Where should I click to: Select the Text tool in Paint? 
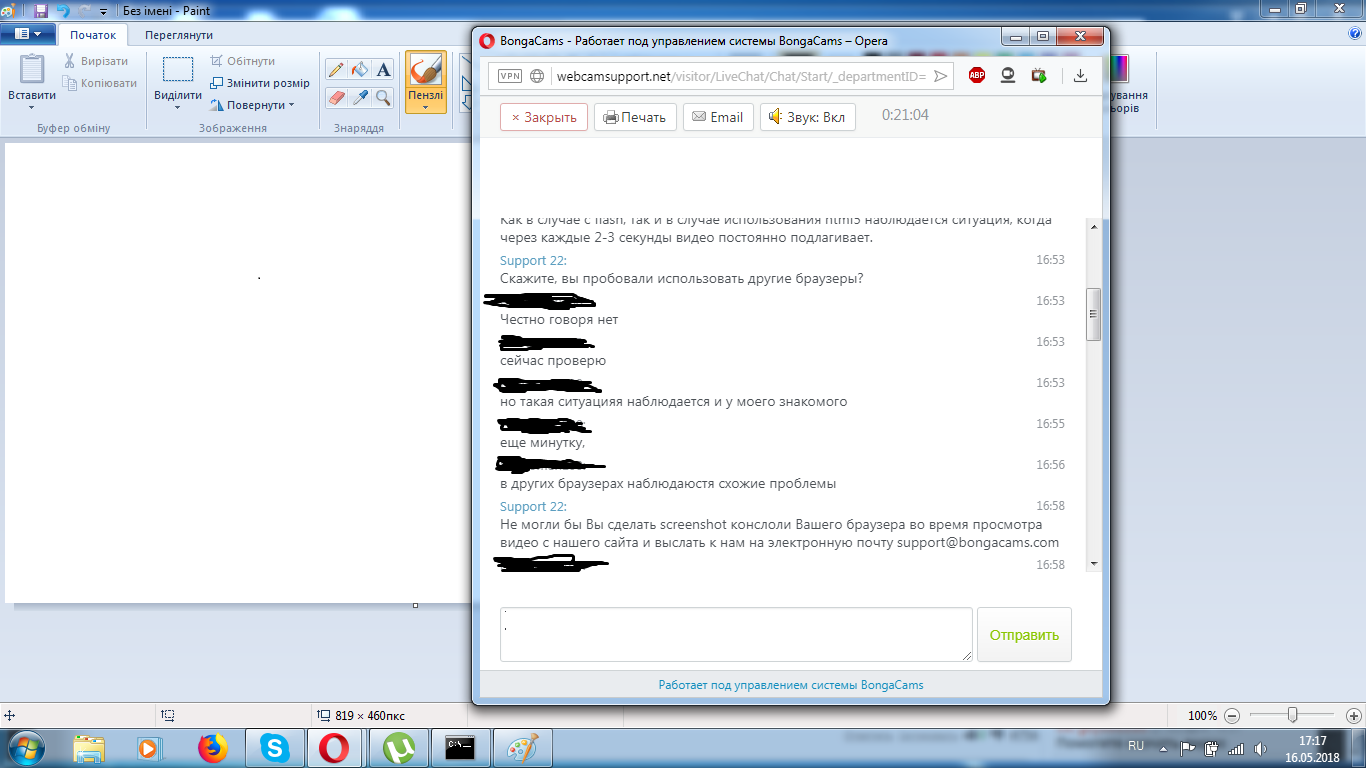383,70
